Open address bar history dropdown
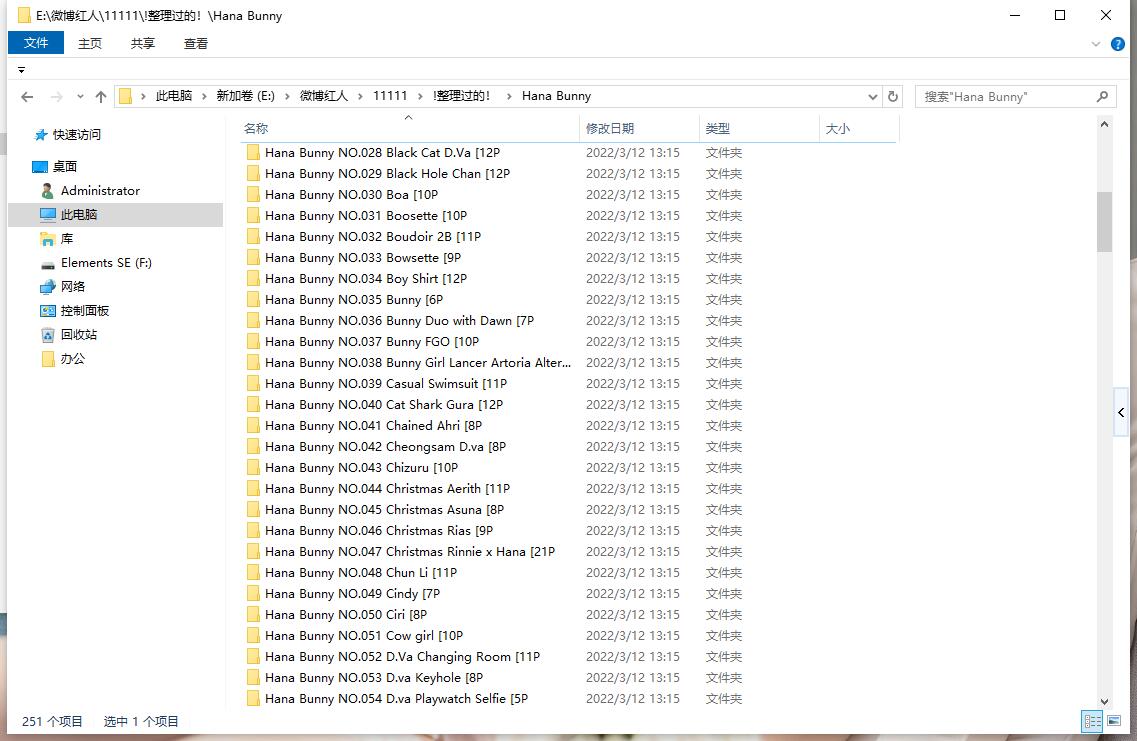Screen dimensions: 1137x741 coord(872,96)
